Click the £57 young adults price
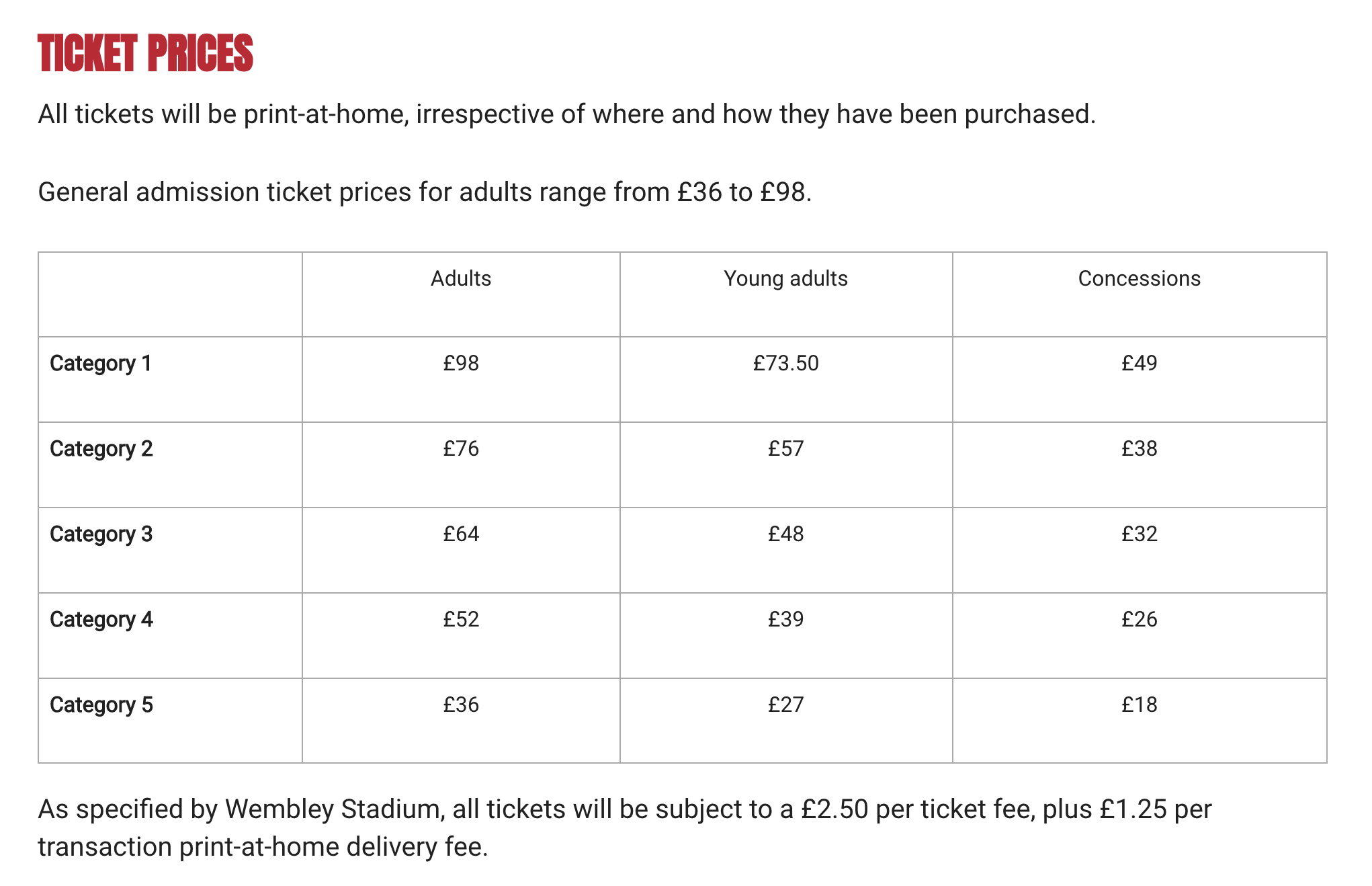 [785, 448]
